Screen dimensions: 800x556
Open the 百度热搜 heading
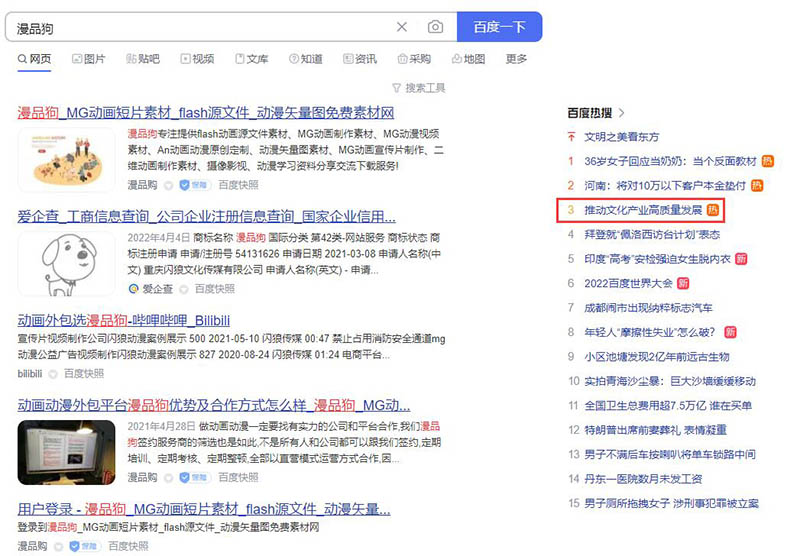589,113
